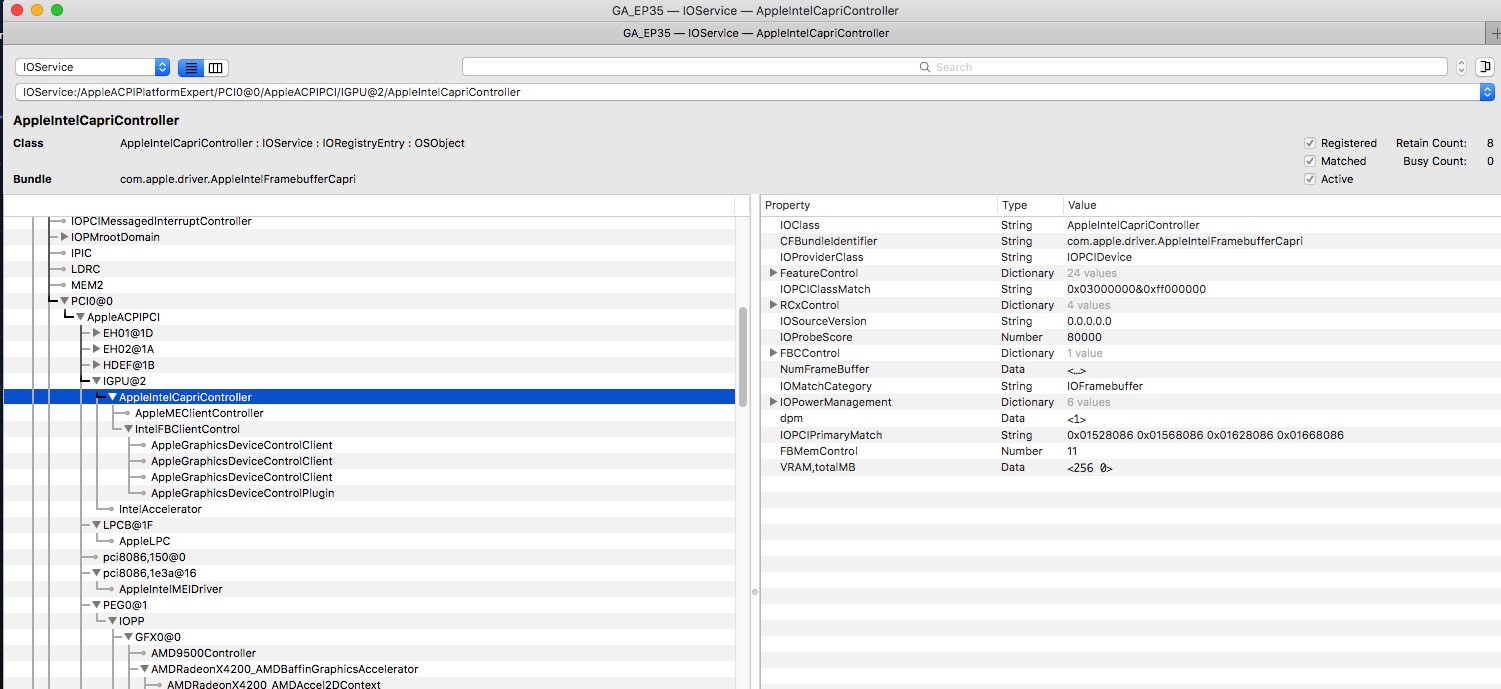Select the AMD9500Controller entry
Image resolution: width=1501 pixels, height=689 pixels.
(203, 653)
